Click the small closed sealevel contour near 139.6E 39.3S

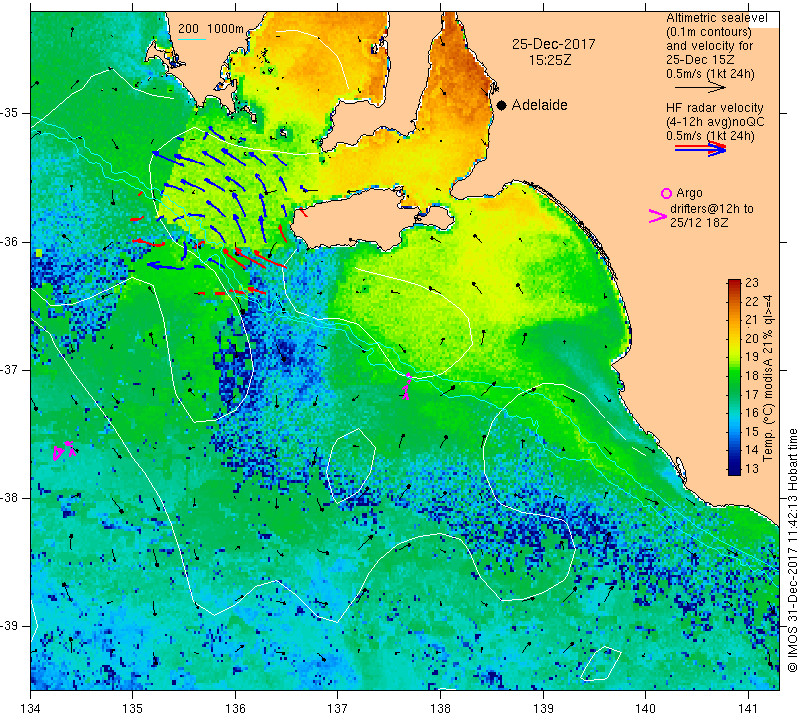(601, 663)
